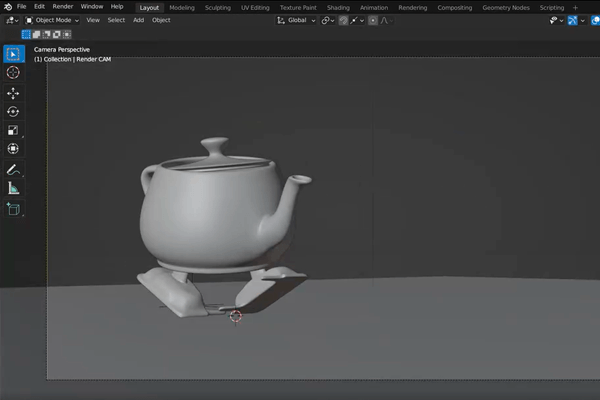Open the Global transform orientation dropdown
This screenshot has width=600, height=400.
pos(296,20)
